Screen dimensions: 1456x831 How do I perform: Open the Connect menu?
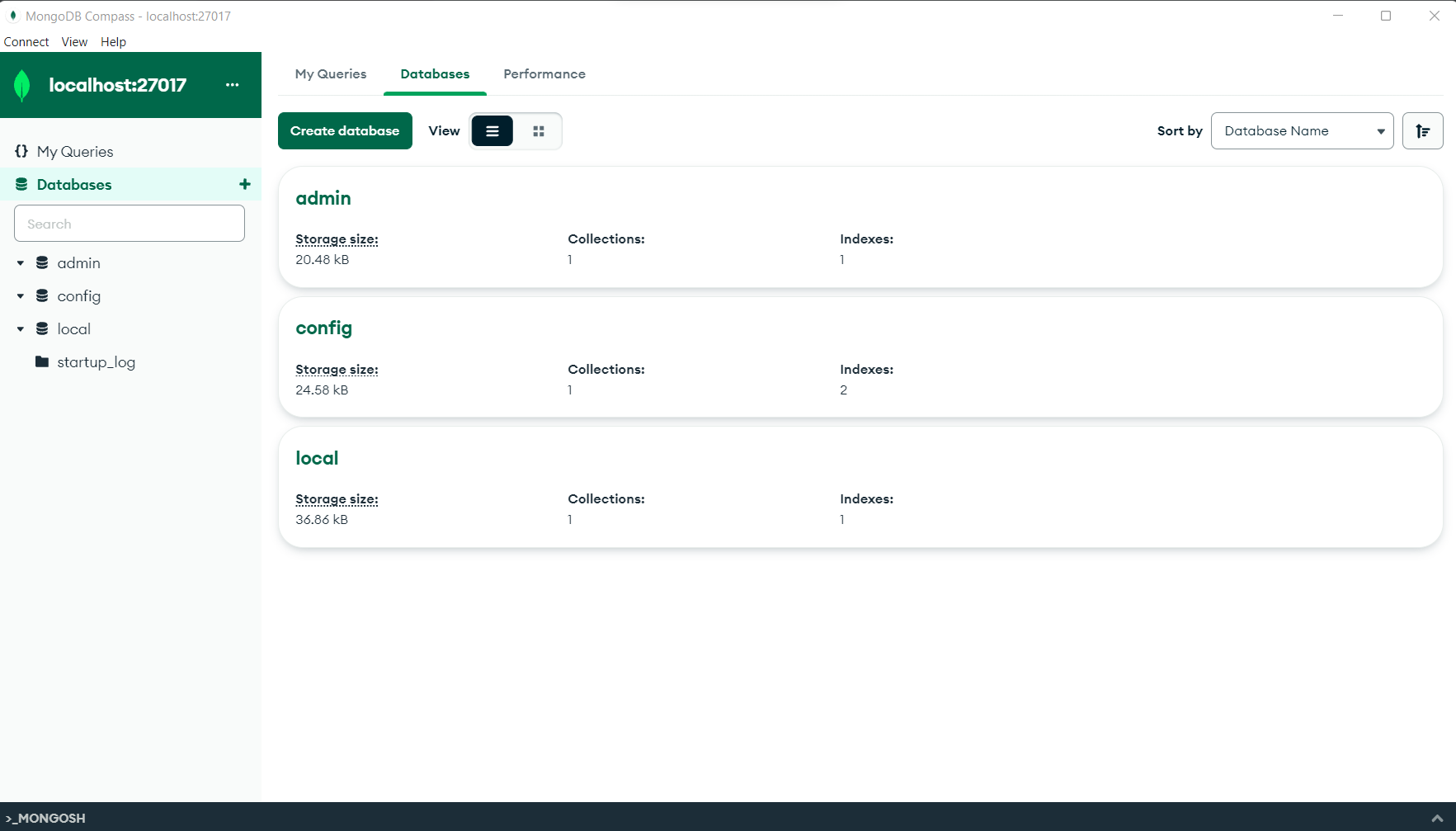point(26,42)
